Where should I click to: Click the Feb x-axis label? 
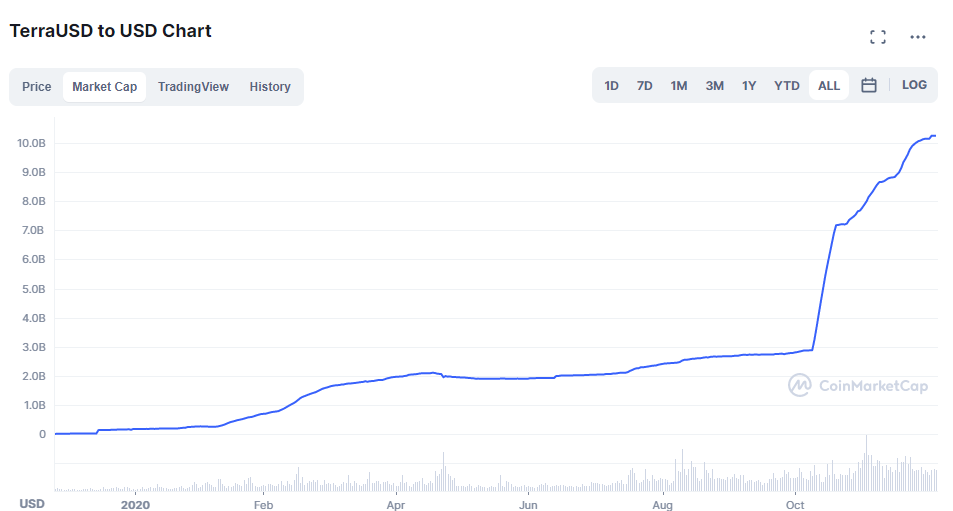point(263,505)
